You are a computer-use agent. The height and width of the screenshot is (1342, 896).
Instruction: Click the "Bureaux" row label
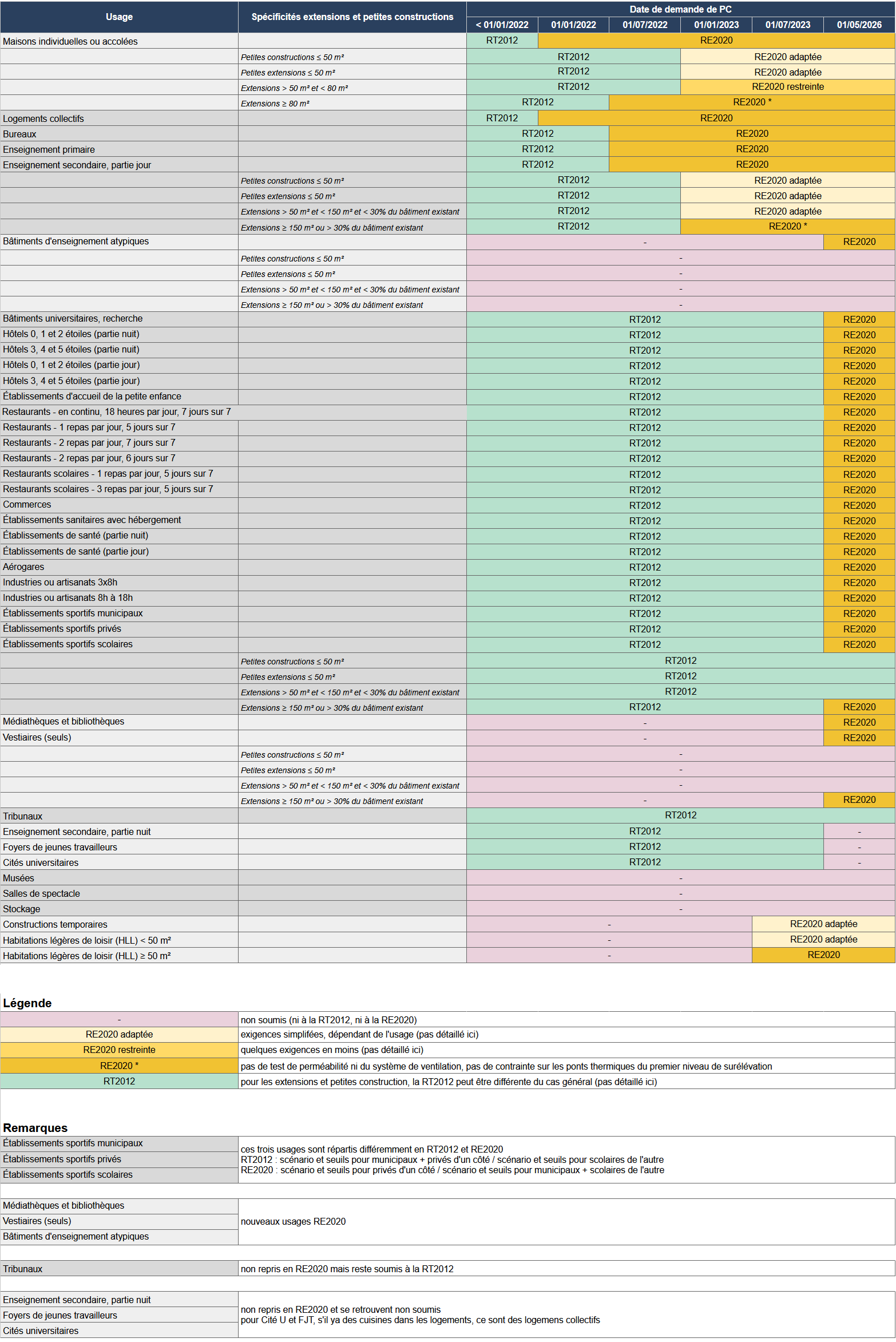pos(119,133)
